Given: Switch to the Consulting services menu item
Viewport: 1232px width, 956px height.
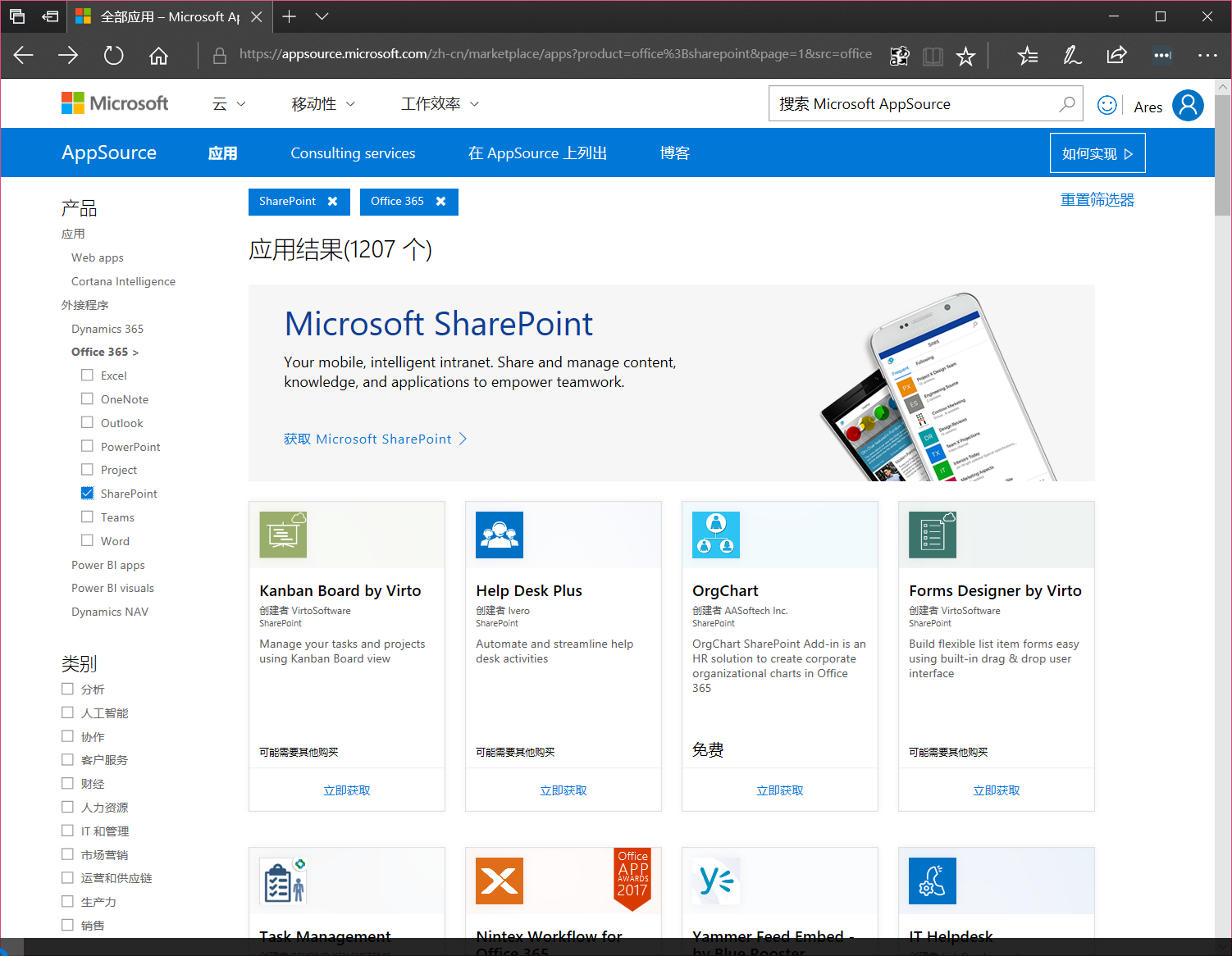Looking at the screenshot, I should tap(353, 153).
